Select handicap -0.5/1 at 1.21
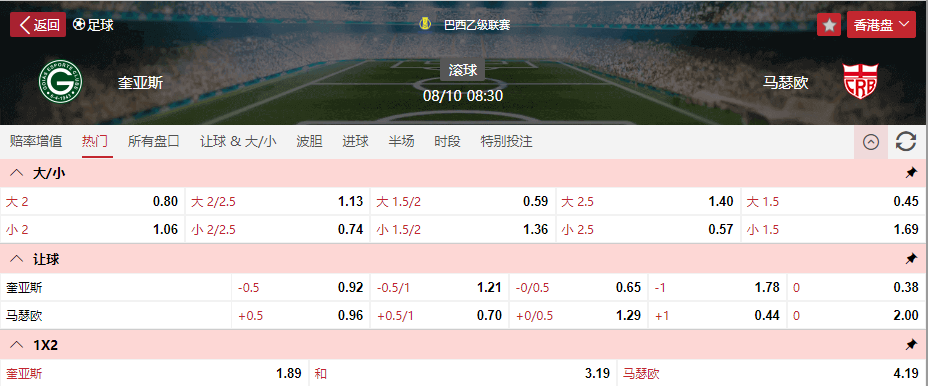 [x=440, y=288]
